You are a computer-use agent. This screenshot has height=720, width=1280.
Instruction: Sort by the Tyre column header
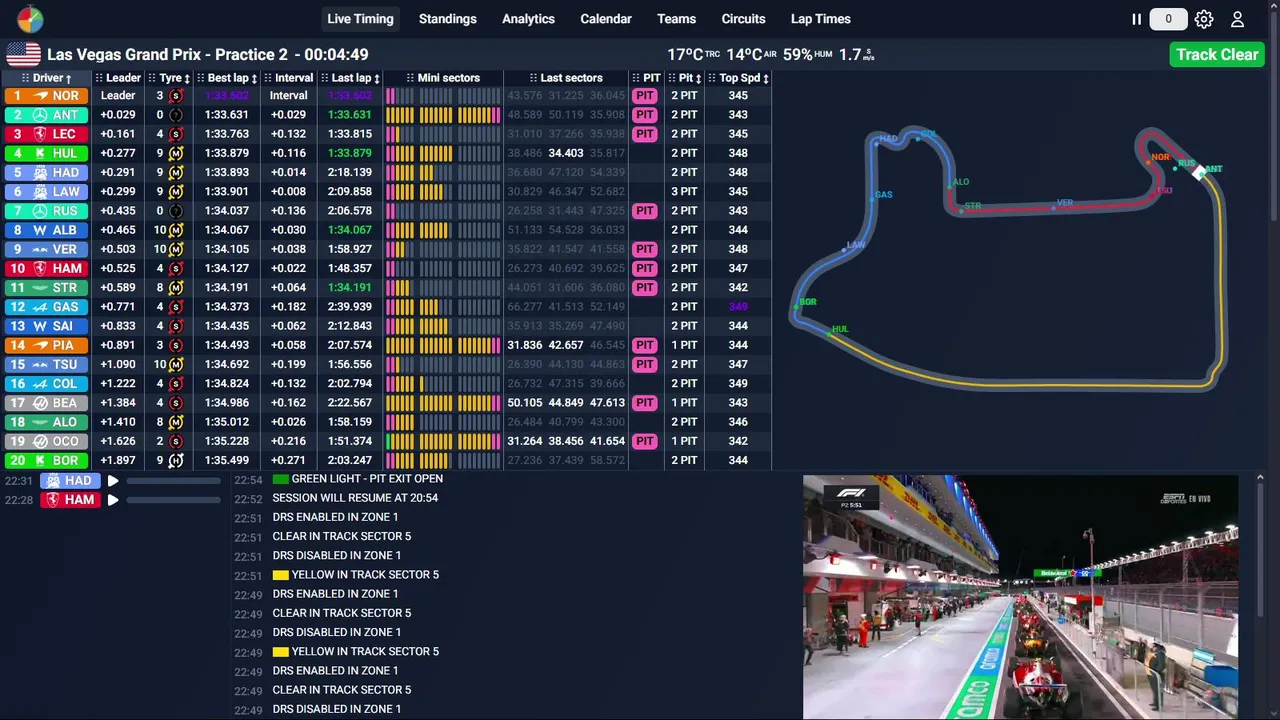pos(170,78)
